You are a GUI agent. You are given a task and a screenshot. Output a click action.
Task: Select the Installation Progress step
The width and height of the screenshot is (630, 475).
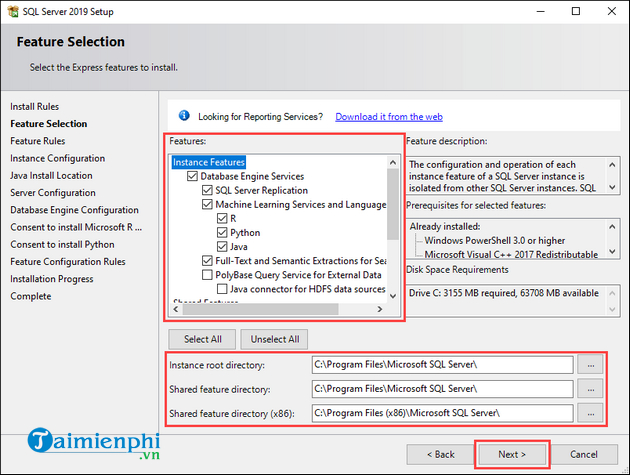(52, 279)
